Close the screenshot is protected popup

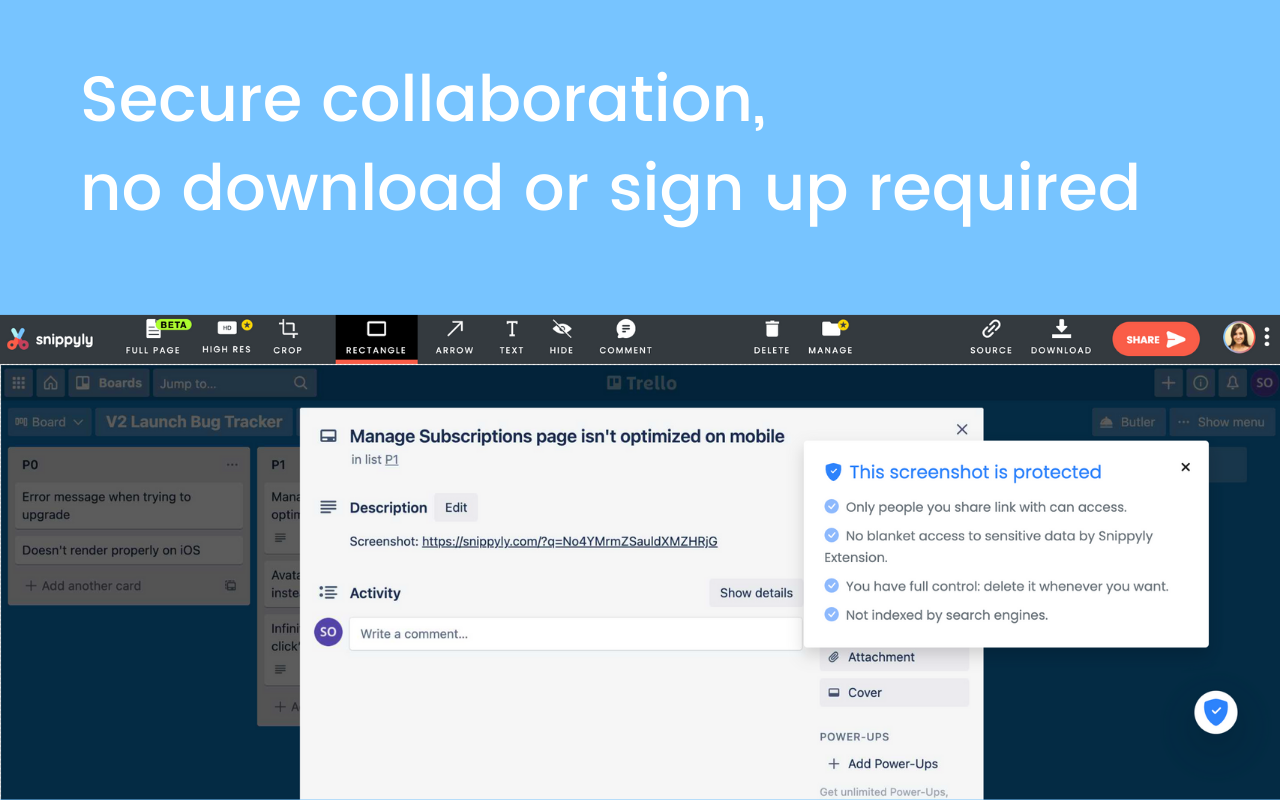click(x=1185, y=467)
